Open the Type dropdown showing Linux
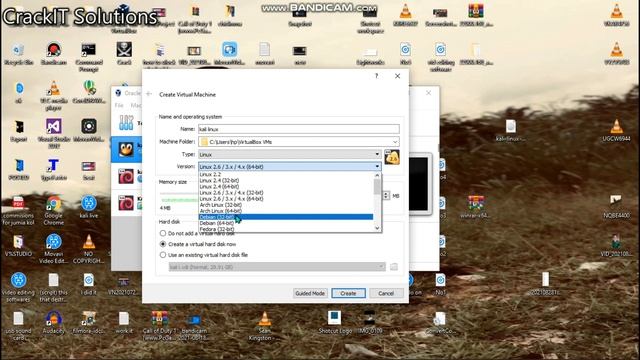Image resolution: width=640 pixels, height=360 pixels. 289,155
